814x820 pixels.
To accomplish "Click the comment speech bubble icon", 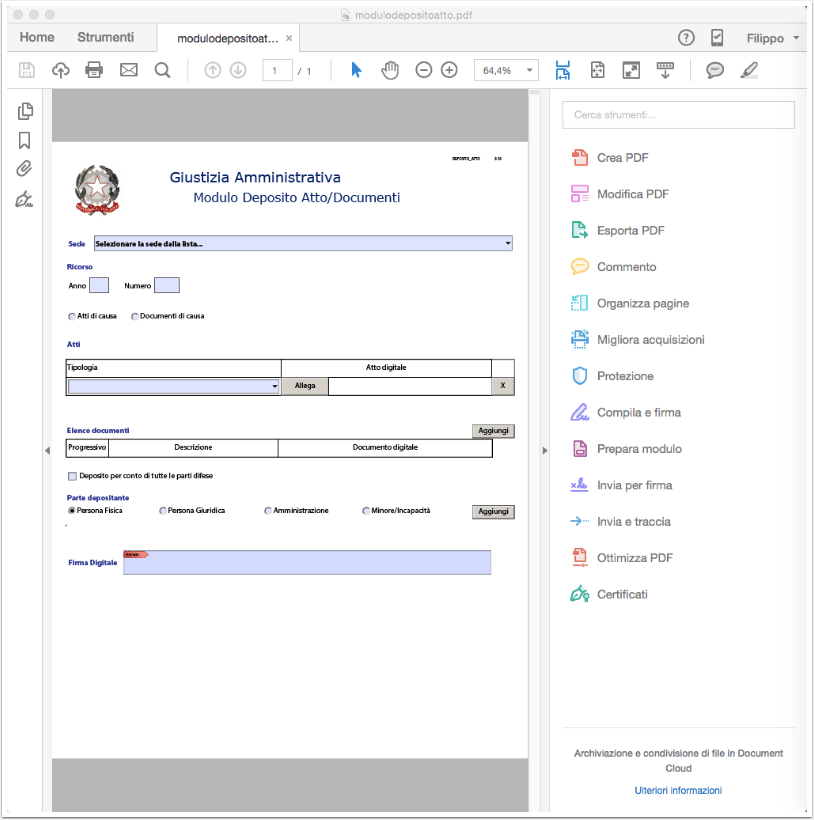I will click(715, 70).
